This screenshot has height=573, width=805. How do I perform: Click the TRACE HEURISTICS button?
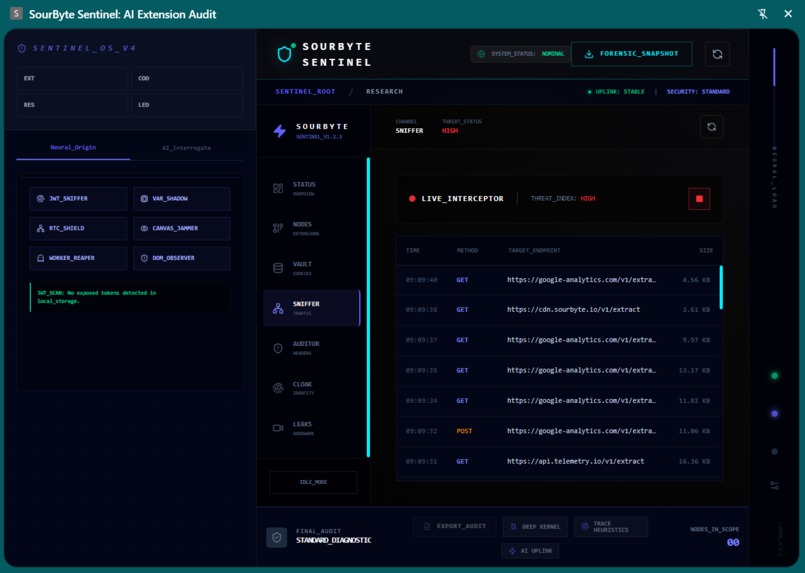[611, 527]
